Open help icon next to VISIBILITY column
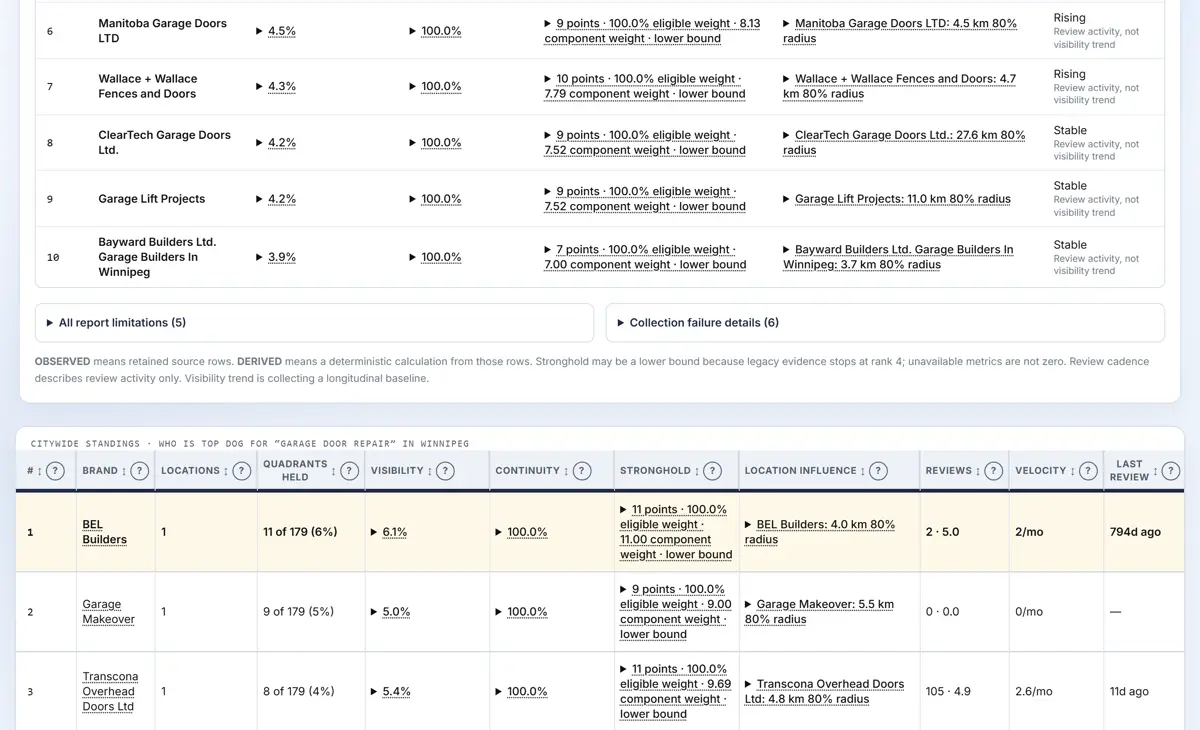This screenshot has height=730, width=1200. 445,471
